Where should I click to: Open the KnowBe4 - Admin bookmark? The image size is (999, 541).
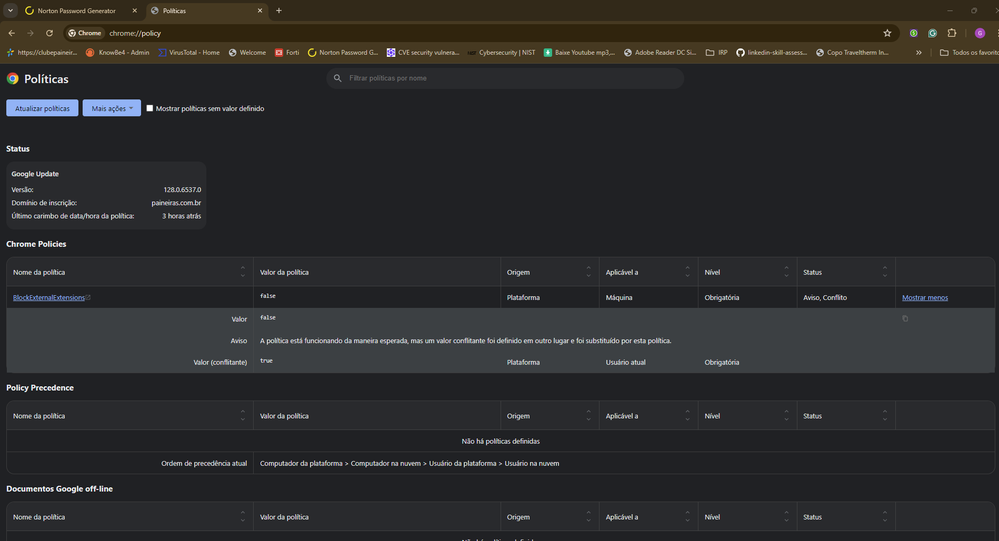[117, 53]
